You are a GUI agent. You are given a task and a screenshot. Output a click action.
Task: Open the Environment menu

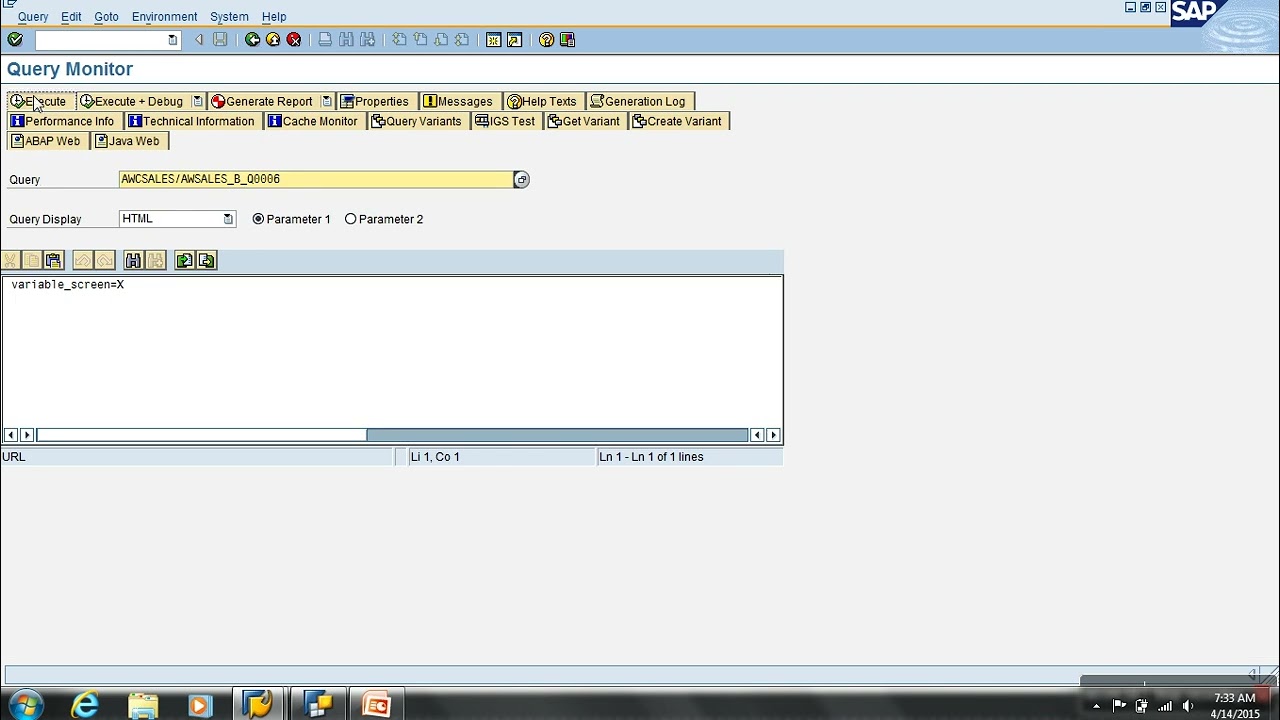click(x=164, y=17)
